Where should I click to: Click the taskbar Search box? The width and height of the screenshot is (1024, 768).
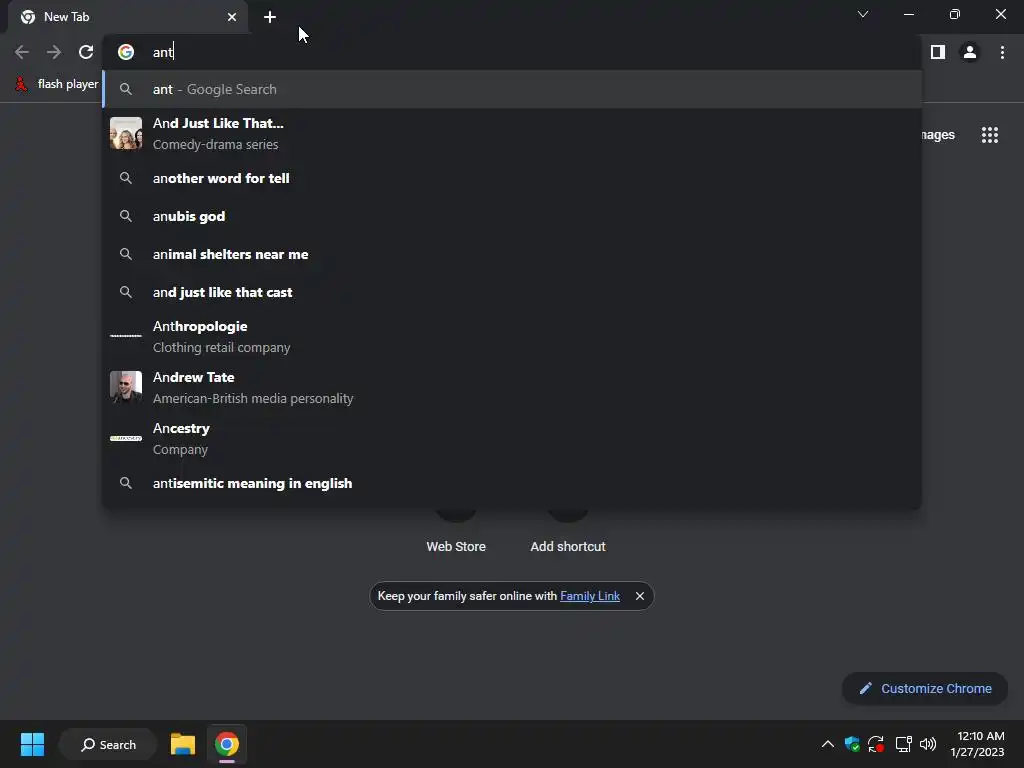(108, 744)
